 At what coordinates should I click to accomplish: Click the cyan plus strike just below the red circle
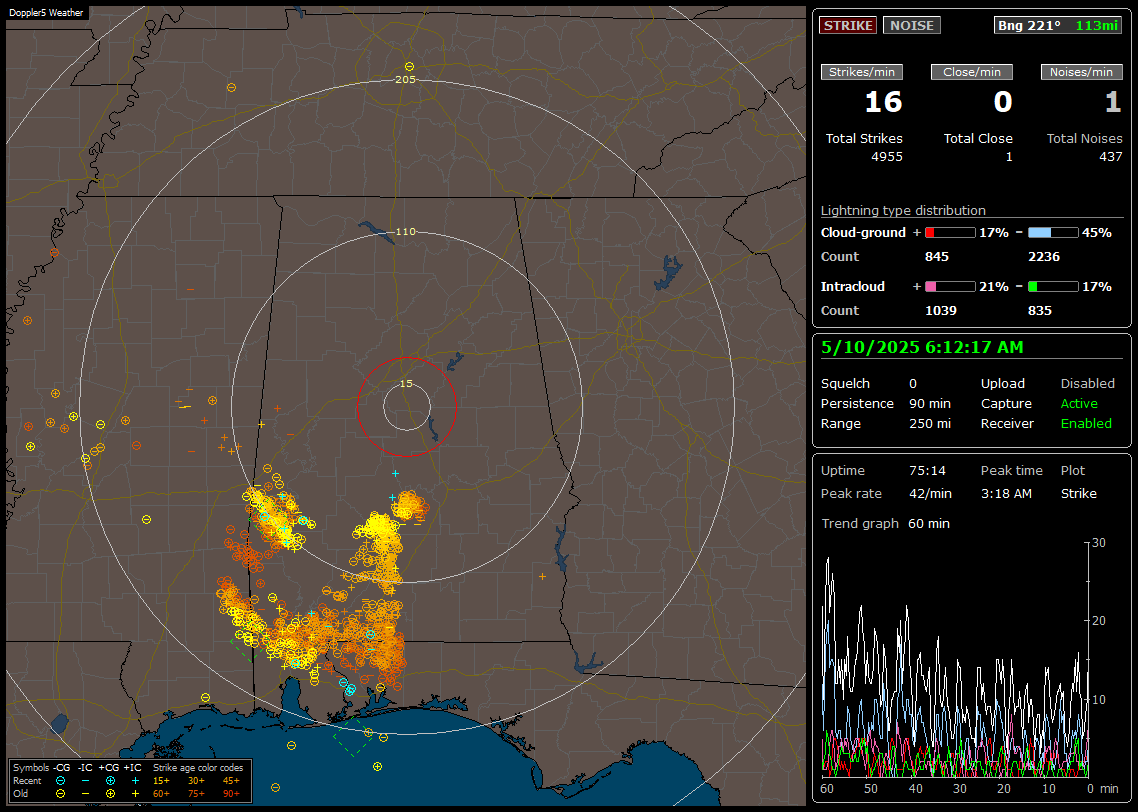(x=396, y=473)
